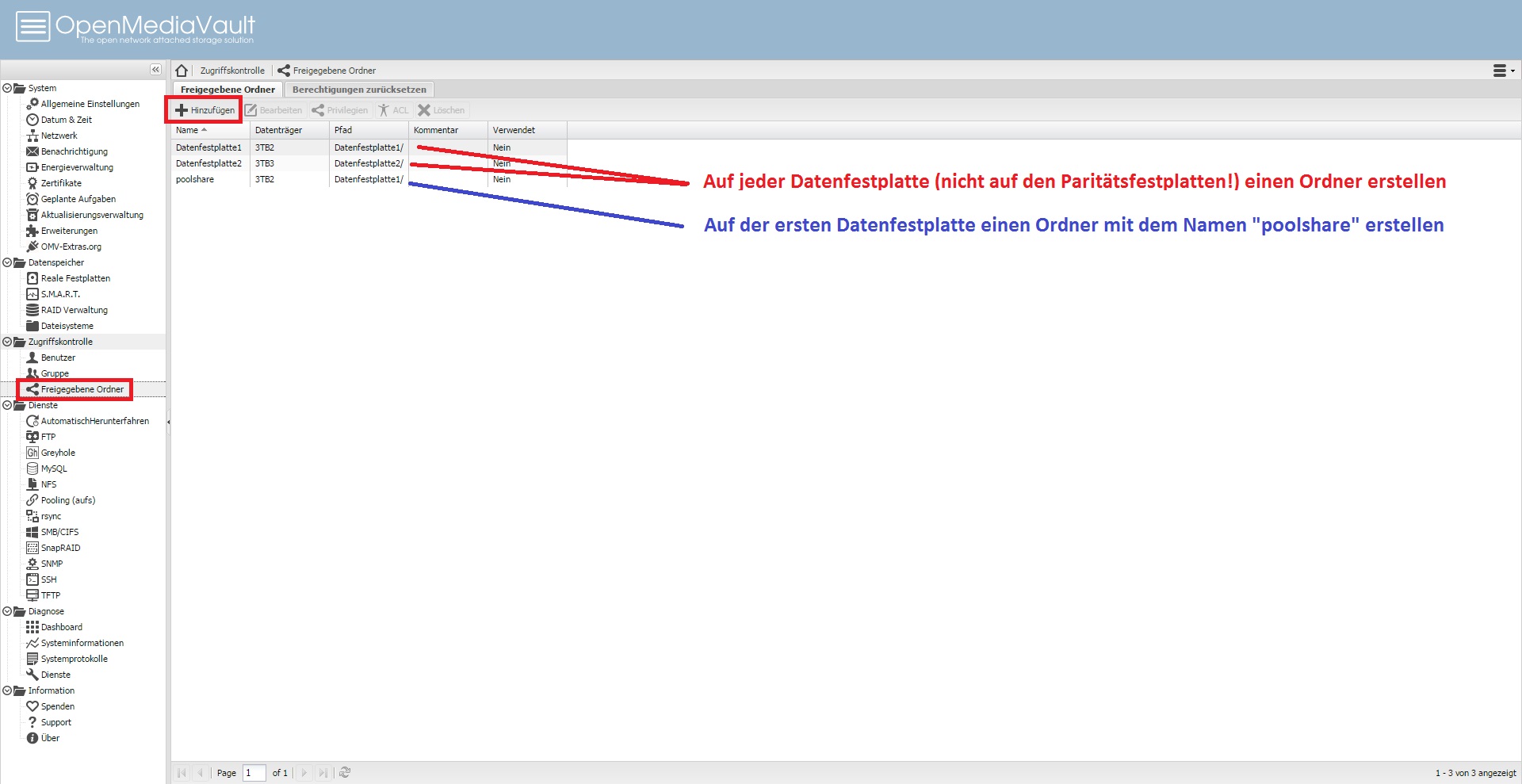Switch to Berechtigungen zurücksetzen tab
This screenshot has height=784, width=1522.
point(359,90)
